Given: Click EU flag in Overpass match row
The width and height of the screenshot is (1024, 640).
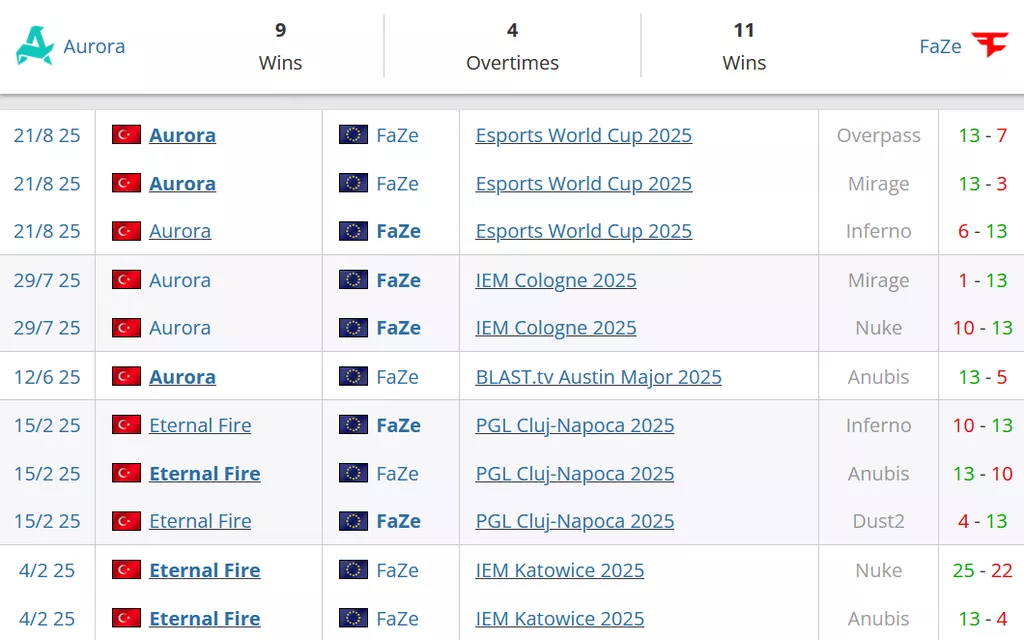Looking at the screenshot, I should point(353,135).
